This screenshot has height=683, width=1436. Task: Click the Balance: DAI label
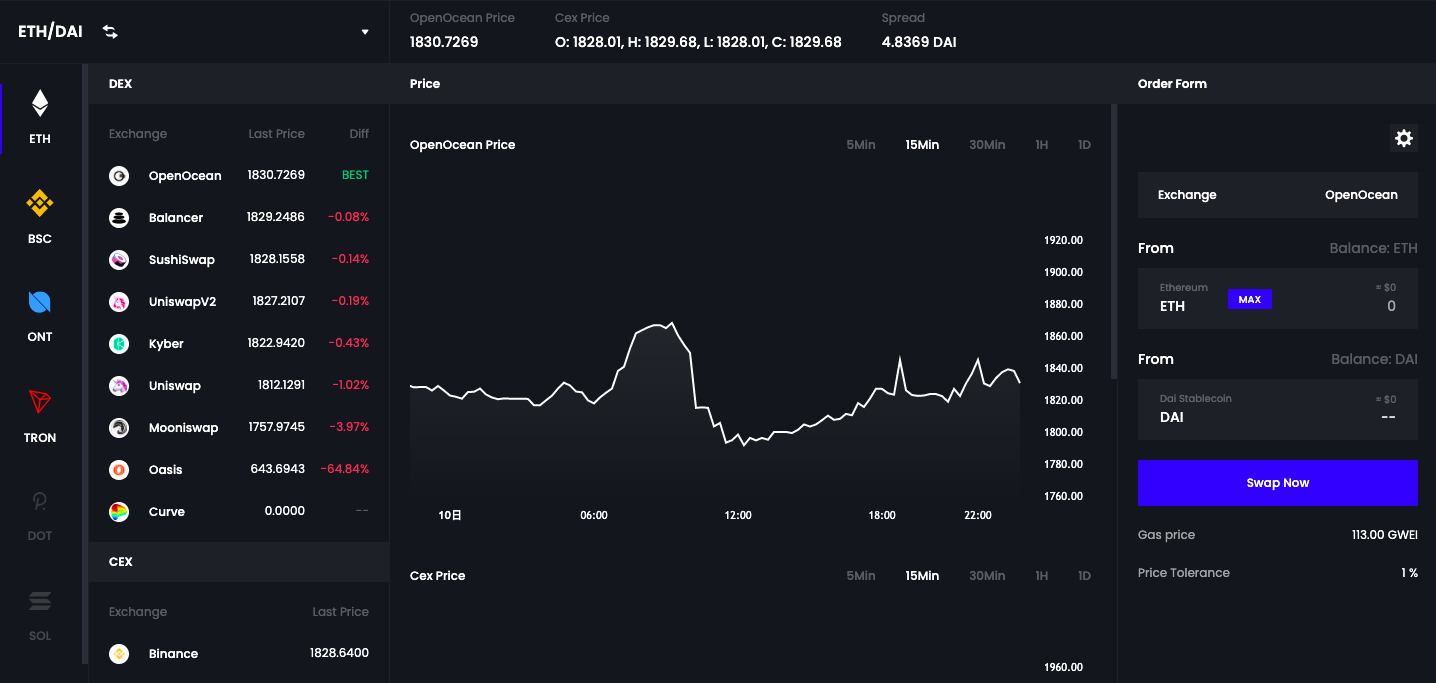[x=1374, y=359]
